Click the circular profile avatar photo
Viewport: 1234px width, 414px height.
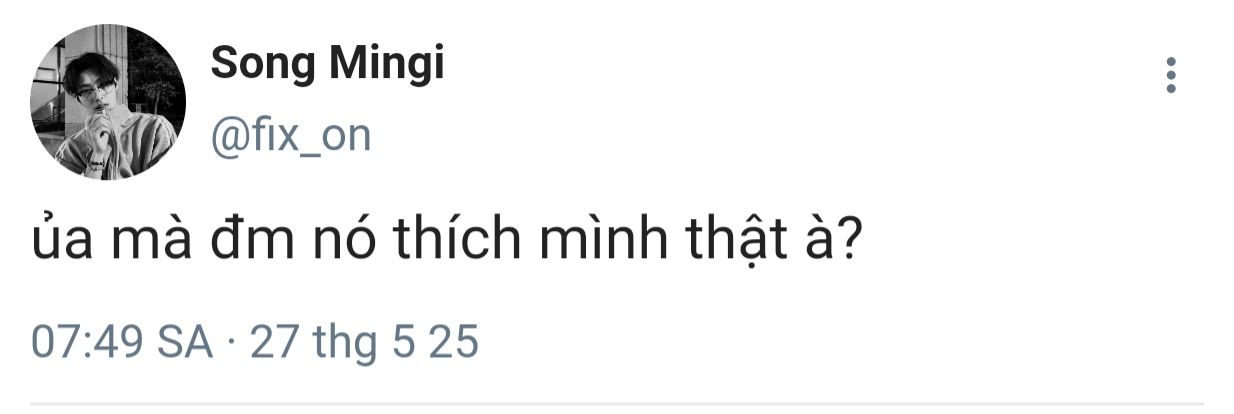click(109, 103)
